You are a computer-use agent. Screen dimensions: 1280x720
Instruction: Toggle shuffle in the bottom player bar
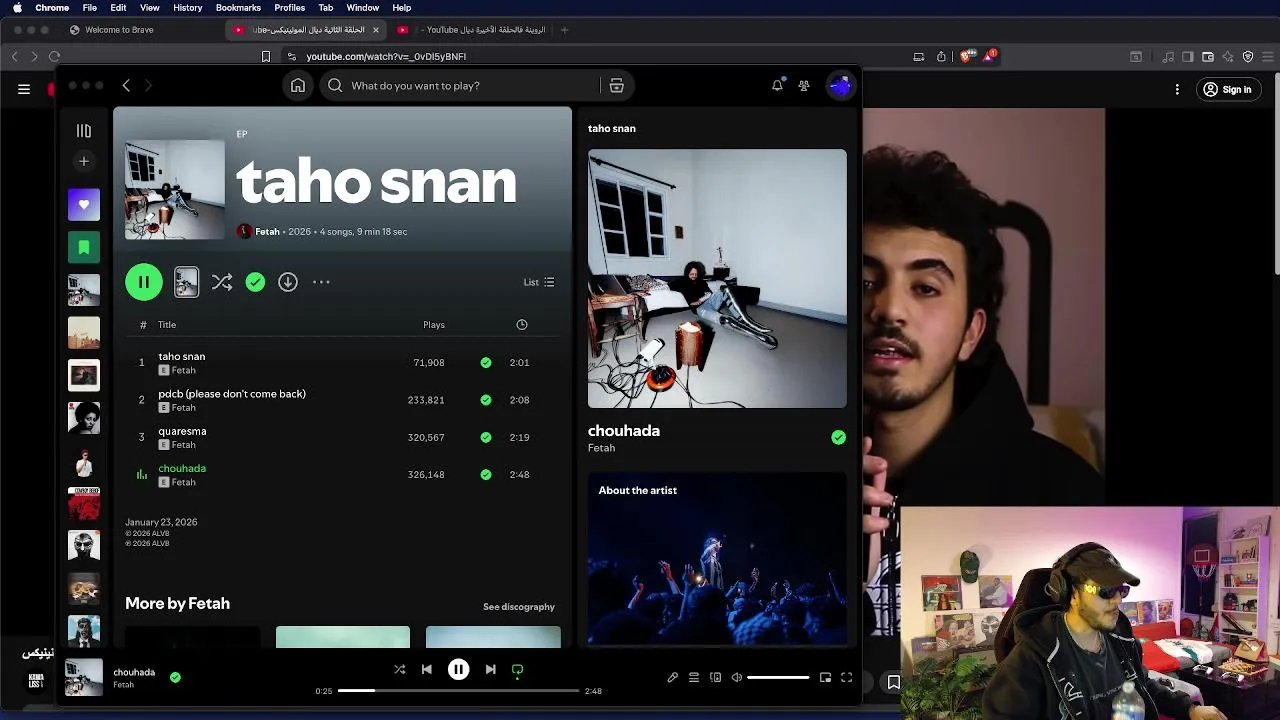click(x=400, y=669)
